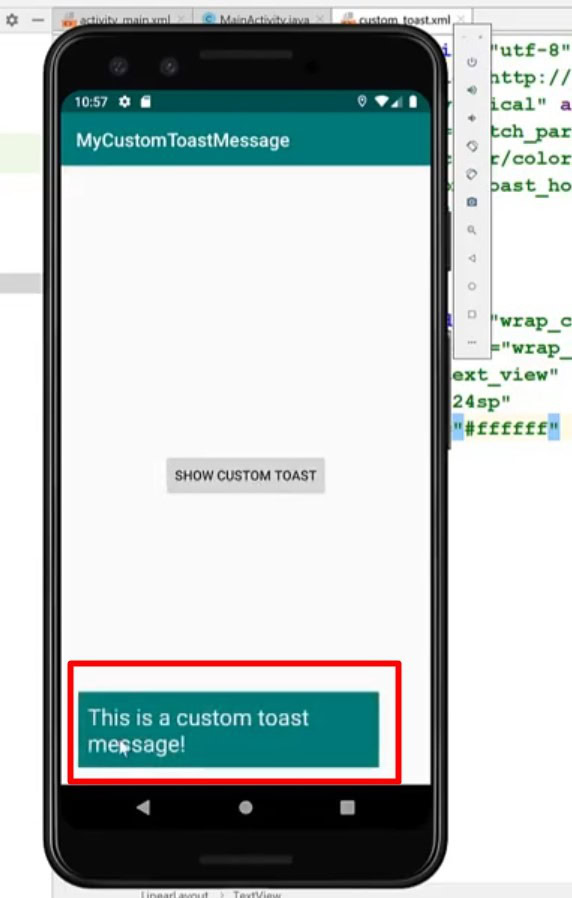Close the activity_main.xml tab
The height and width of the screenshot is (898, 572).
(x=181, y=19)
